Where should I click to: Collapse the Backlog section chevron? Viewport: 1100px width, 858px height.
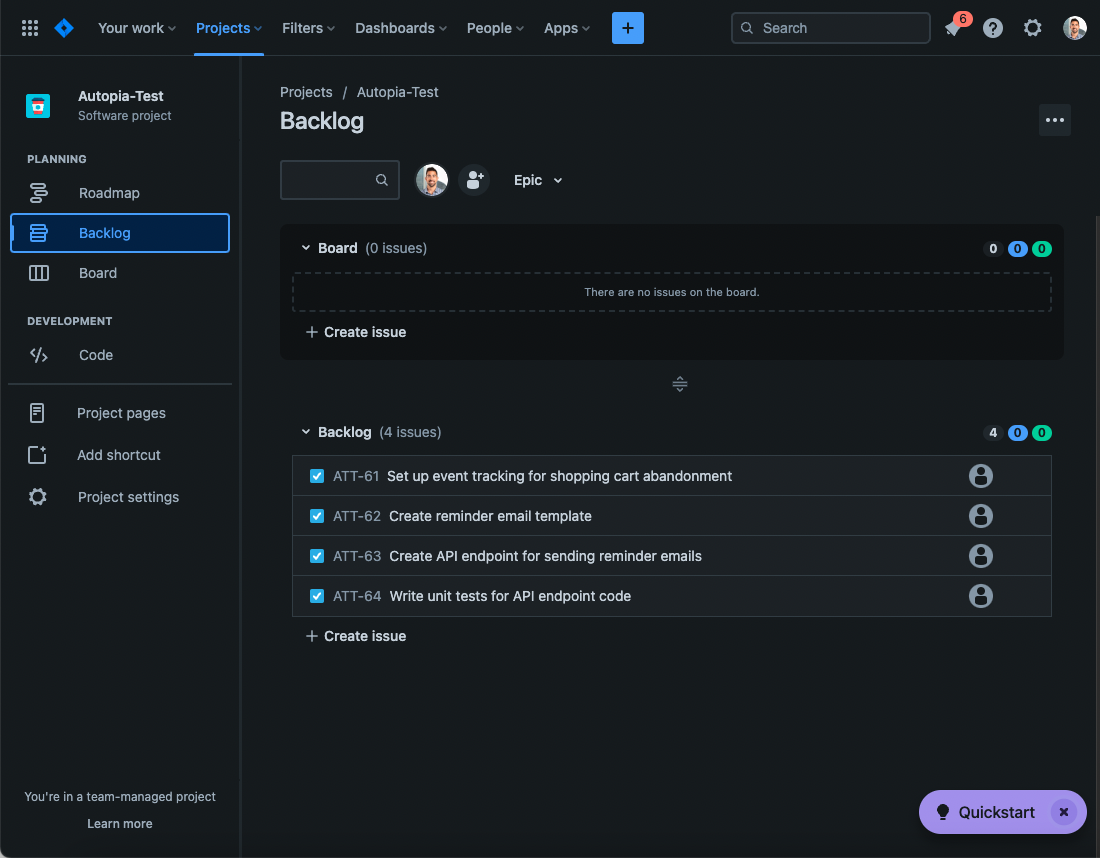coord(306,431)
